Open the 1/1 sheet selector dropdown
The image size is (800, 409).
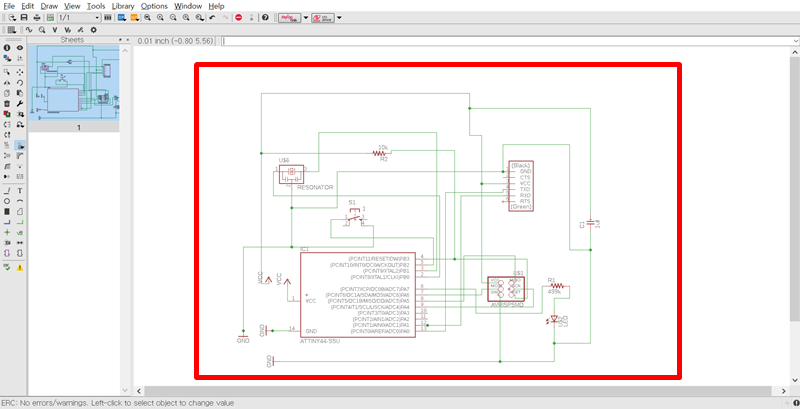(79, 17)
